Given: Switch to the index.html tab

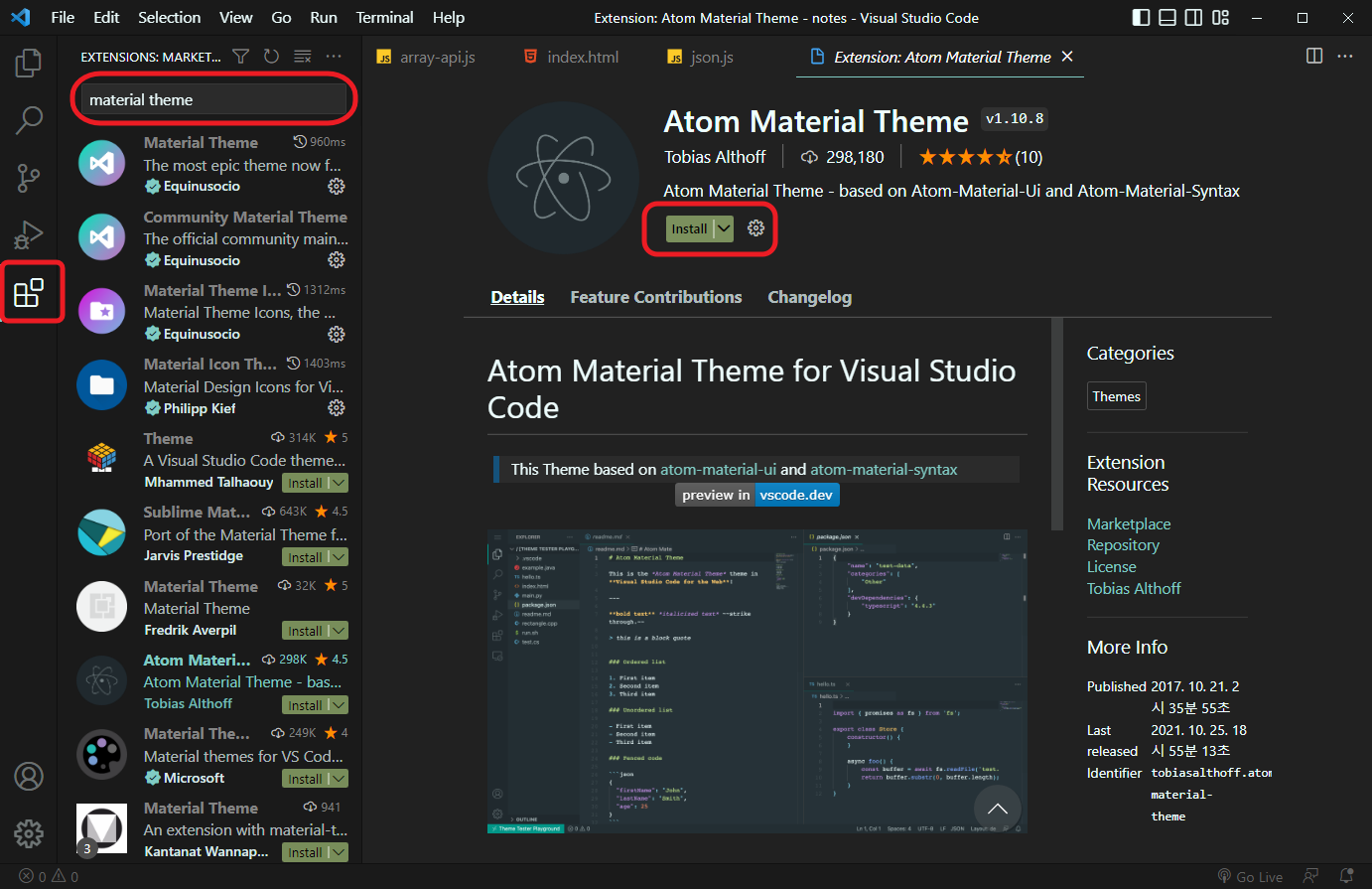Looking at the screenshot, I should click(x=571, y=57).
